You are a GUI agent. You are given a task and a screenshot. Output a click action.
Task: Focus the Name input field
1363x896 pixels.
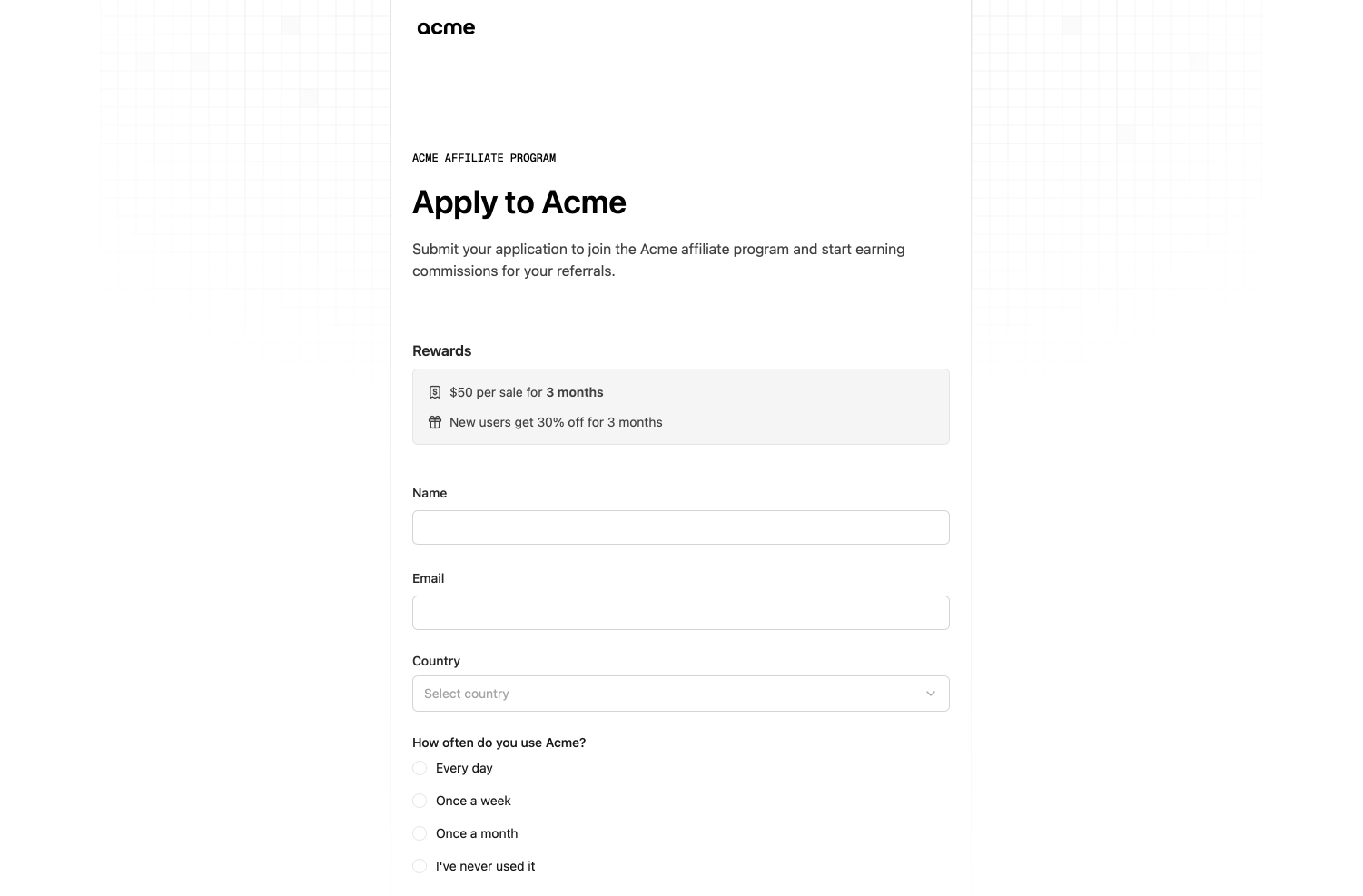coord(680,527)
